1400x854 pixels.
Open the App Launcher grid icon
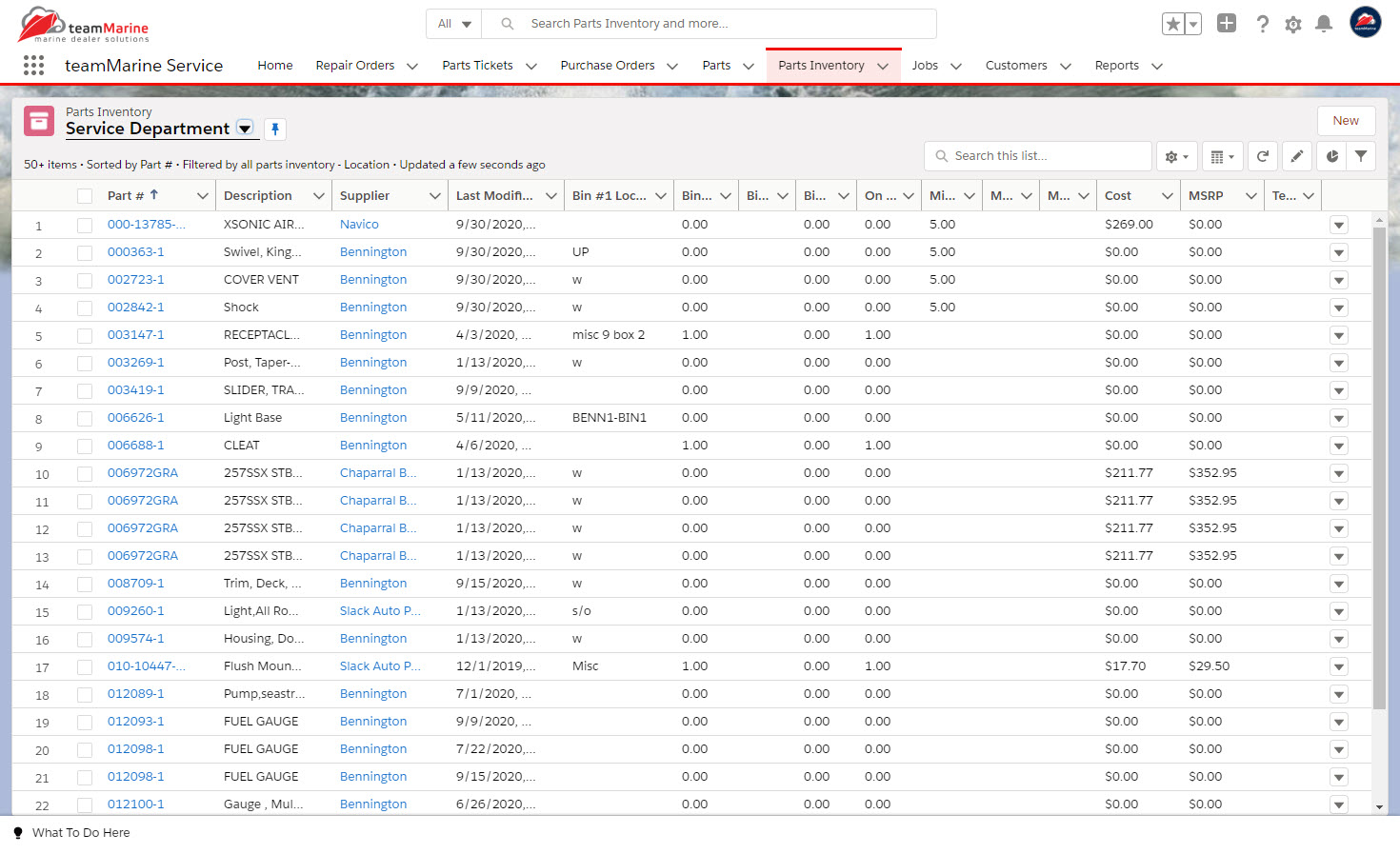click(x=33, y=65)
